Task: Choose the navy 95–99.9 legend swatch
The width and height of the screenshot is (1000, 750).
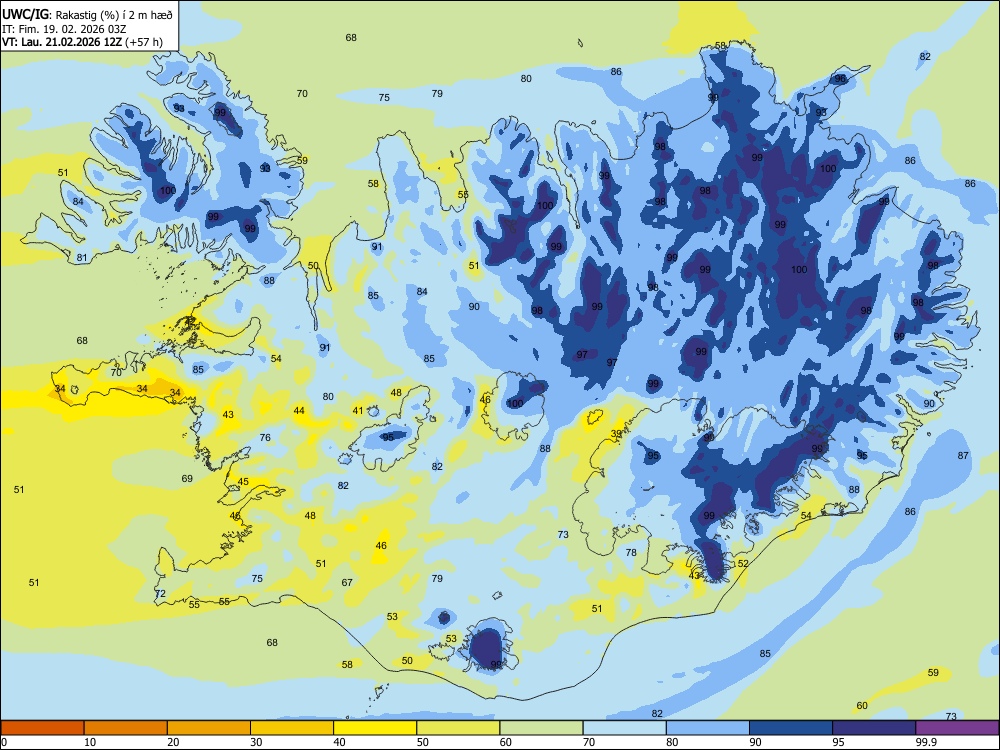Action: pyautogui.click(x=874, y=728)
